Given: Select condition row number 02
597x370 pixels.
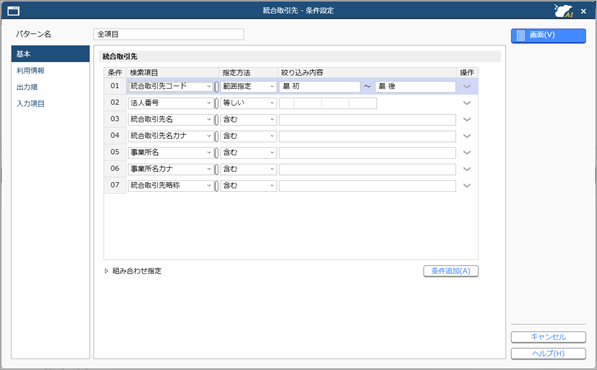Looking at the screenshot, I should (x=115, y=102).
